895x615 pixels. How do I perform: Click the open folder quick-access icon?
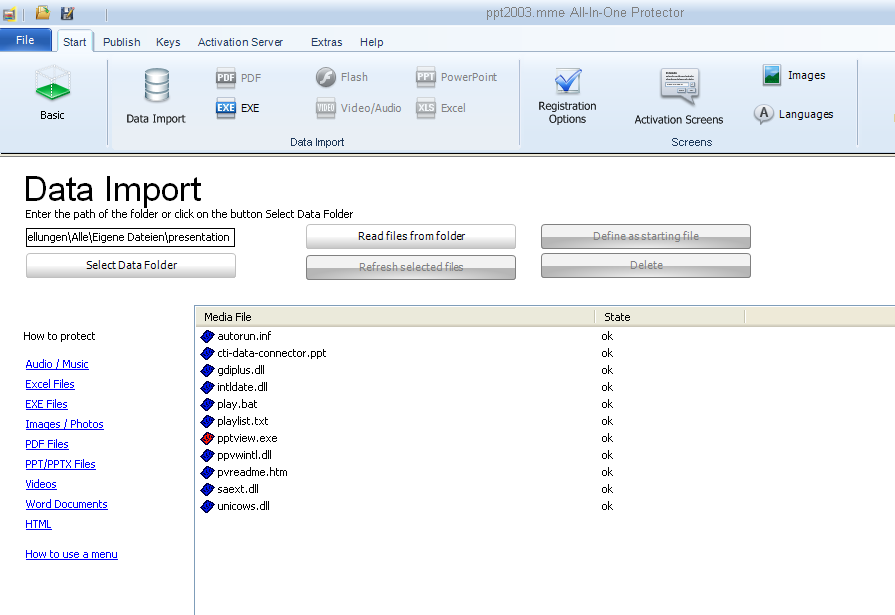(42, 13)
